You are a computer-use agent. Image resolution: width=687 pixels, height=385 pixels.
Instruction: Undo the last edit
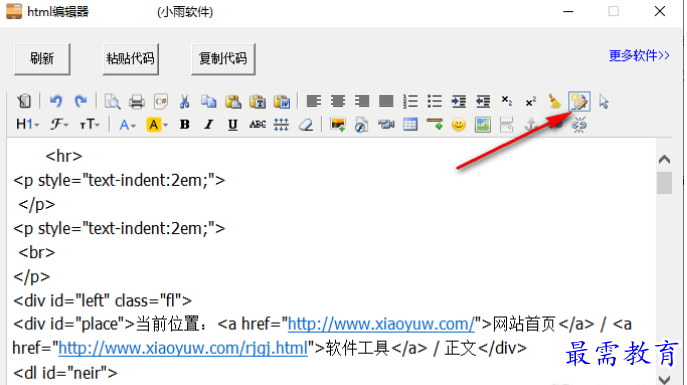point(56,102)
